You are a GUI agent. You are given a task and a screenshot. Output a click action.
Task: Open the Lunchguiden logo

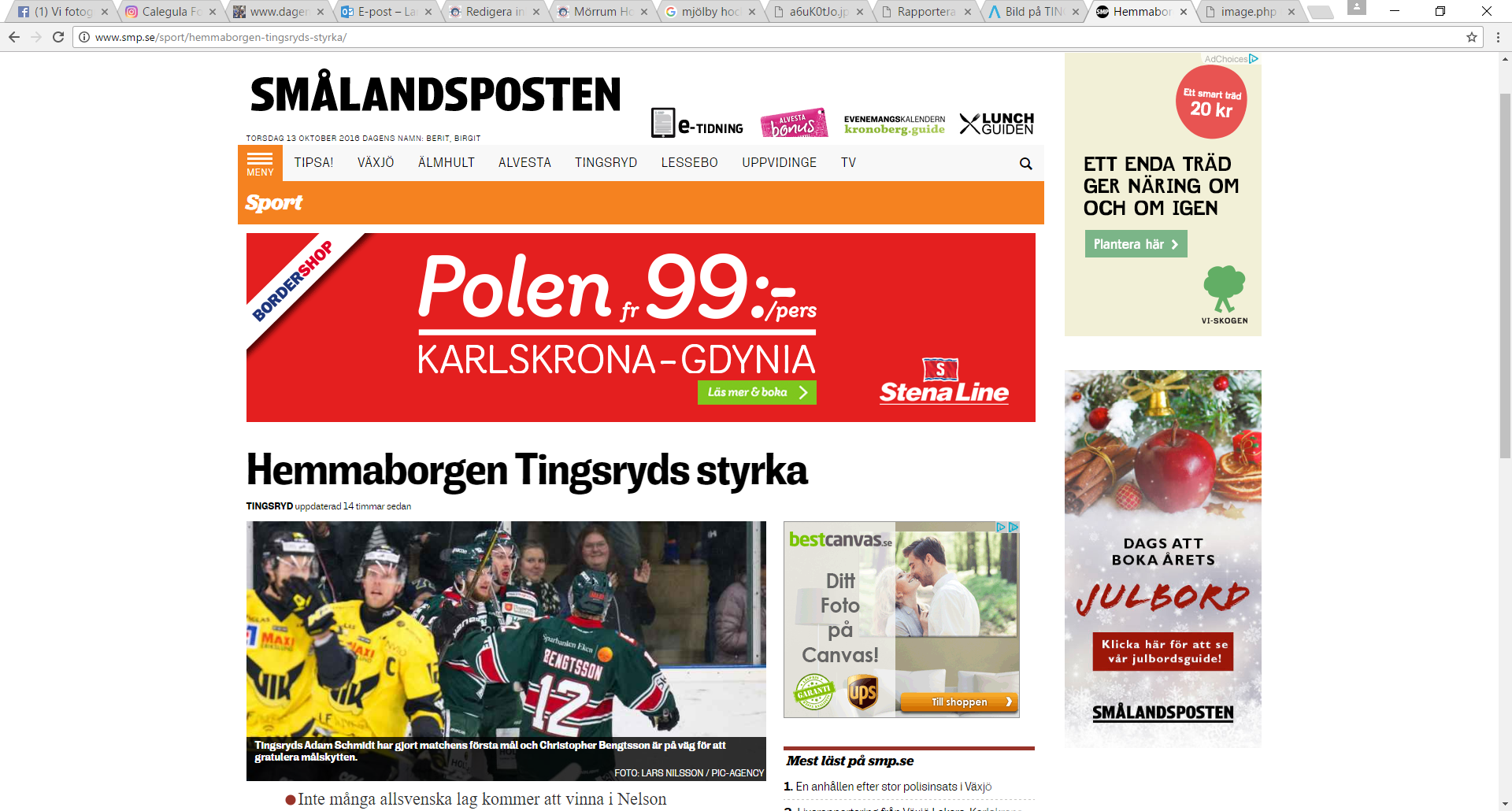click(x=996, y=123)
